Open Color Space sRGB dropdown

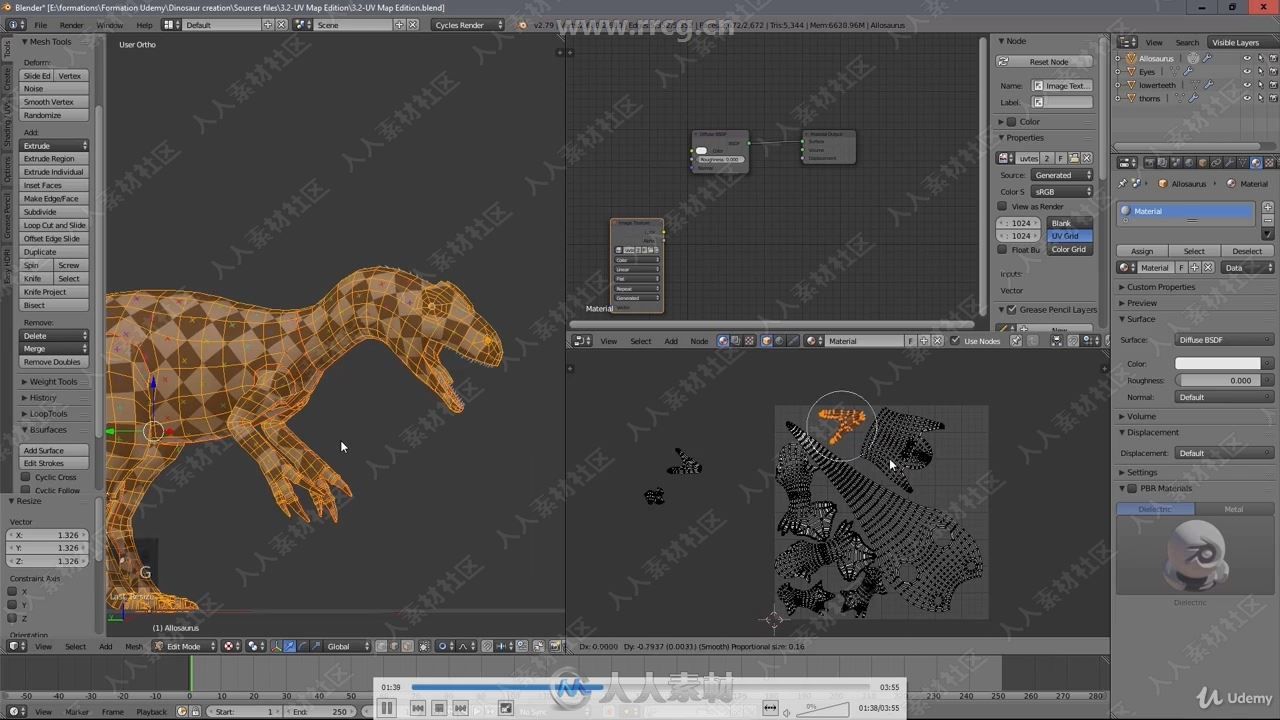coord(1063,191)
